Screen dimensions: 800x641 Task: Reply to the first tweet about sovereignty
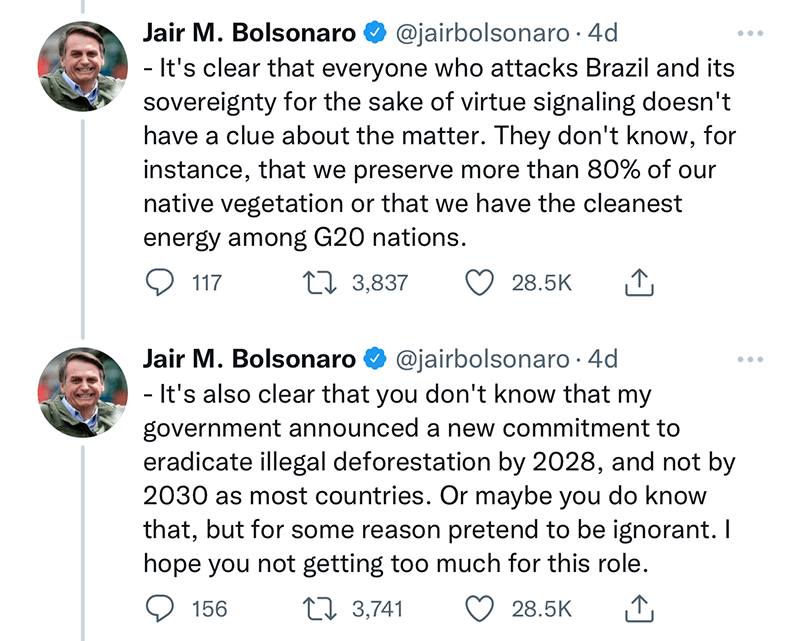point(161,283)
